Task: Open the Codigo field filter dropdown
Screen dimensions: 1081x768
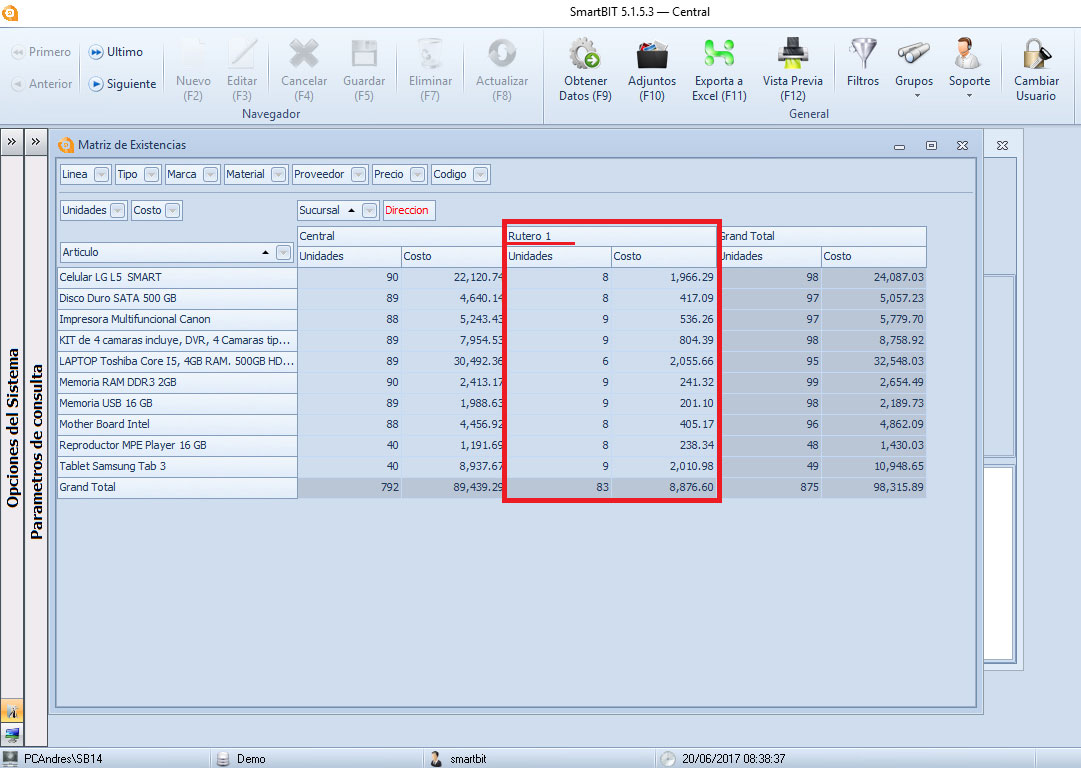Action: [481, 174]
